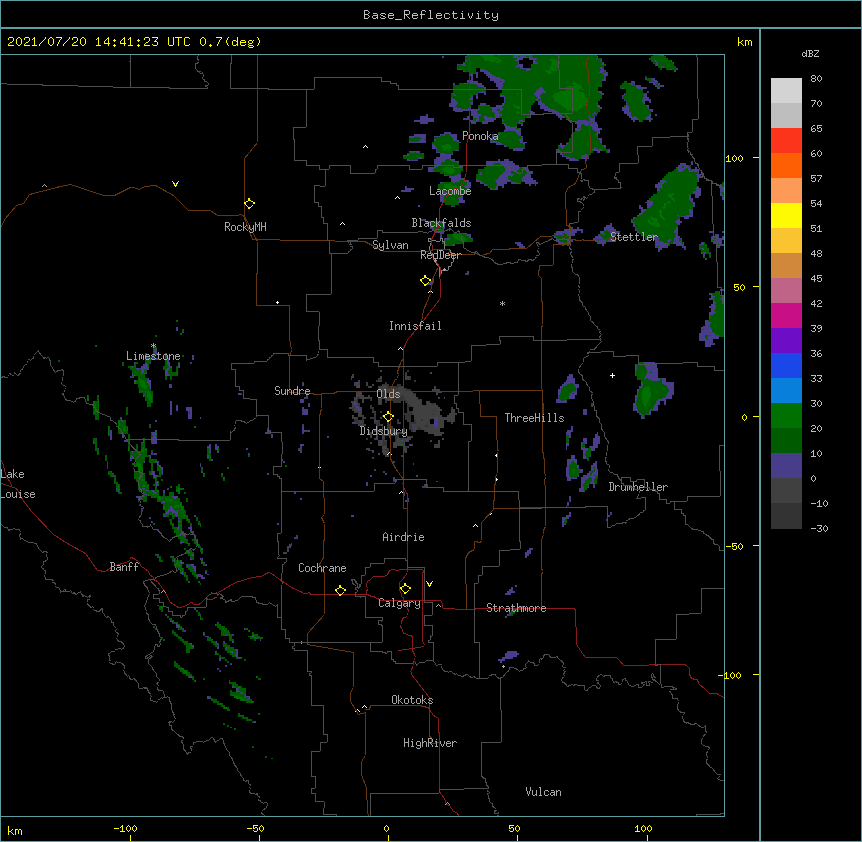862x842 pixels.
Task: Click the yellow diamond marker above RockyMH
Action: click(x=250, y=204)
